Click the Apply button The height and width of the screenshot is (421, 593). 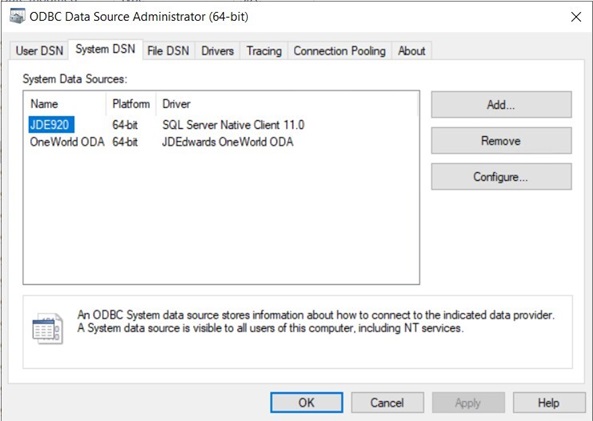point(468,402)
